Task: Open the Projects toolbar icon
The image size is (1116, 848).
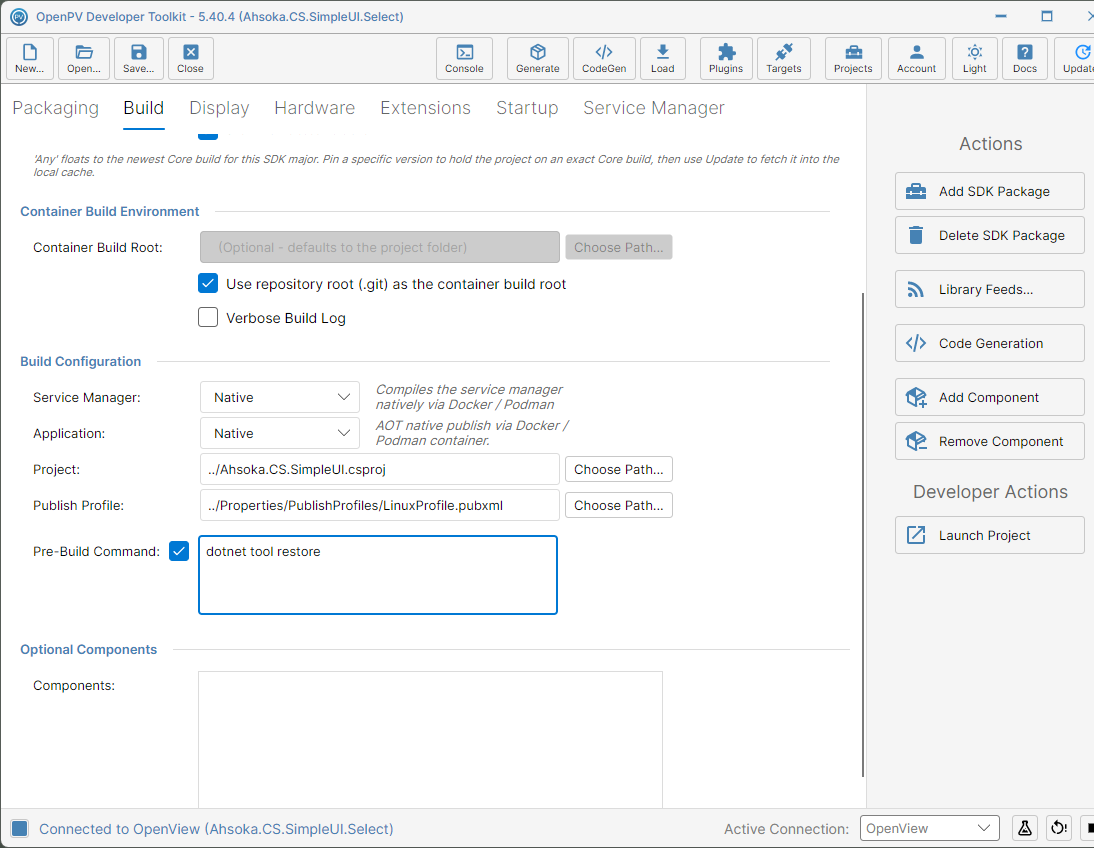Action: [x=853, y=58]
